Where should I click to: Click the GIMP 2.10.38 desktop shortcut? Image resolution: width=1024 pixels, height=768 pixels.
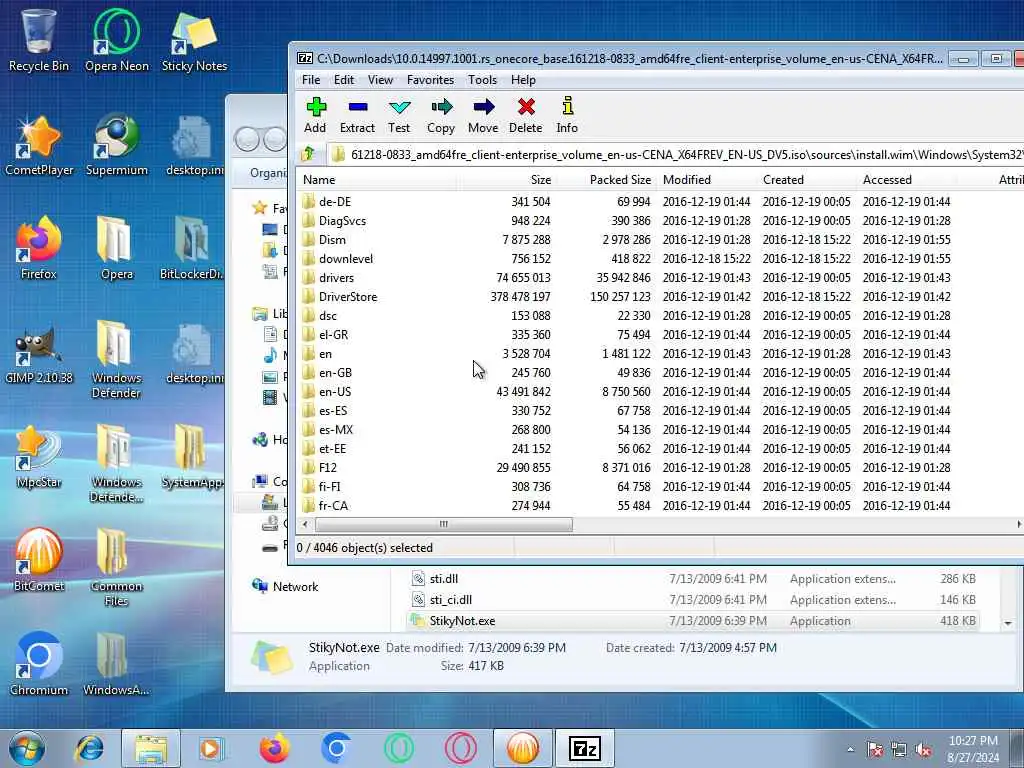click(x=39, y=353)
